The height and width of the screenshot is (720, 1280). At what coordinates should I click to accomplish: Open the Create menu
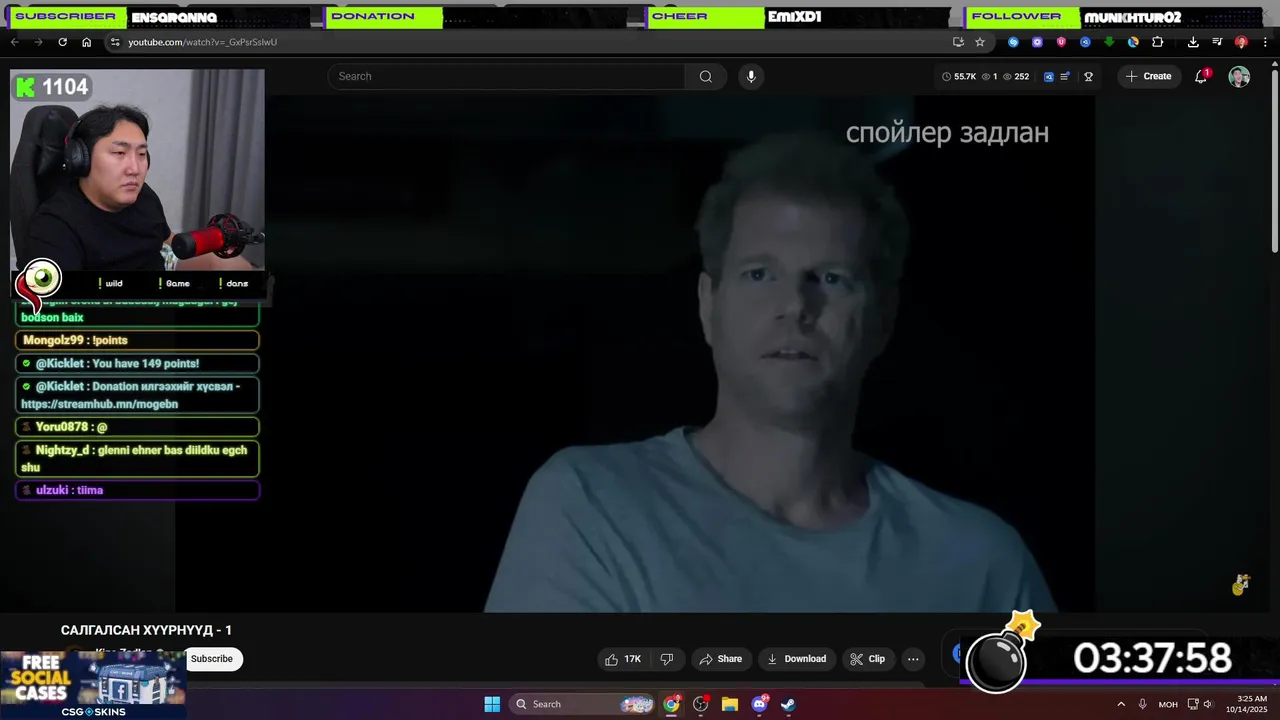coord(1149,76)
